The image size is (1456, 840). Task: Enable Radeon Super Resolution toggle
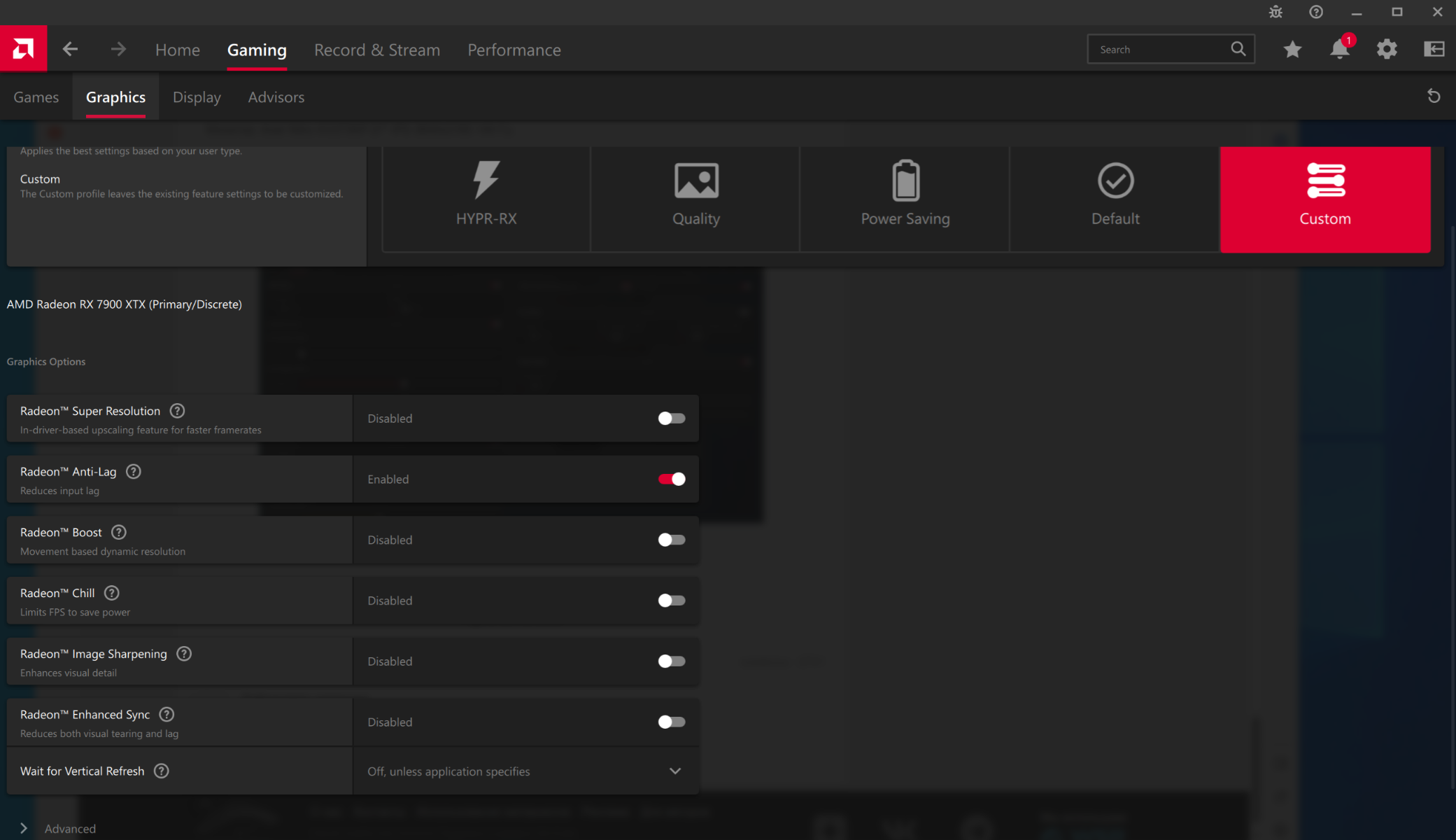(x=671, y=419)
